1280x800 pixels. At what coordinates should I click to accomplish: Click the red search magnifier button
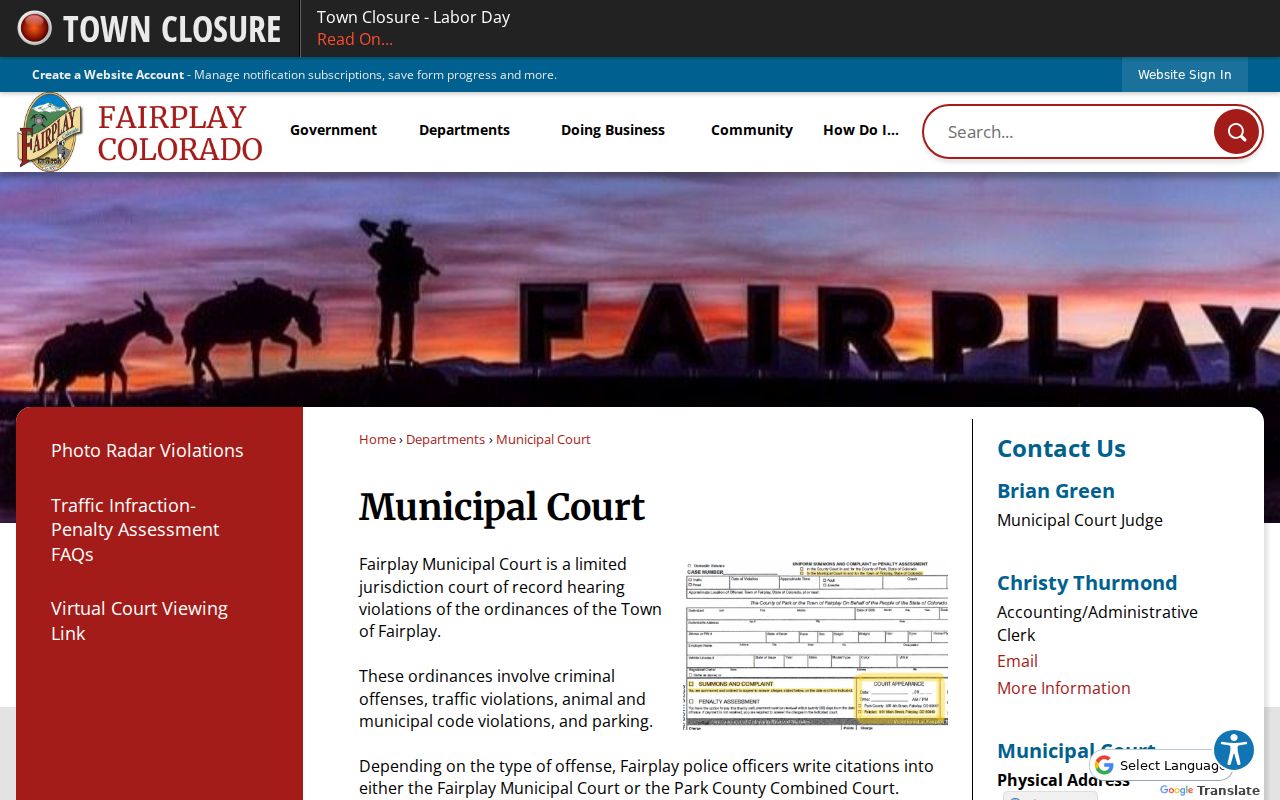click(1236, 131)
